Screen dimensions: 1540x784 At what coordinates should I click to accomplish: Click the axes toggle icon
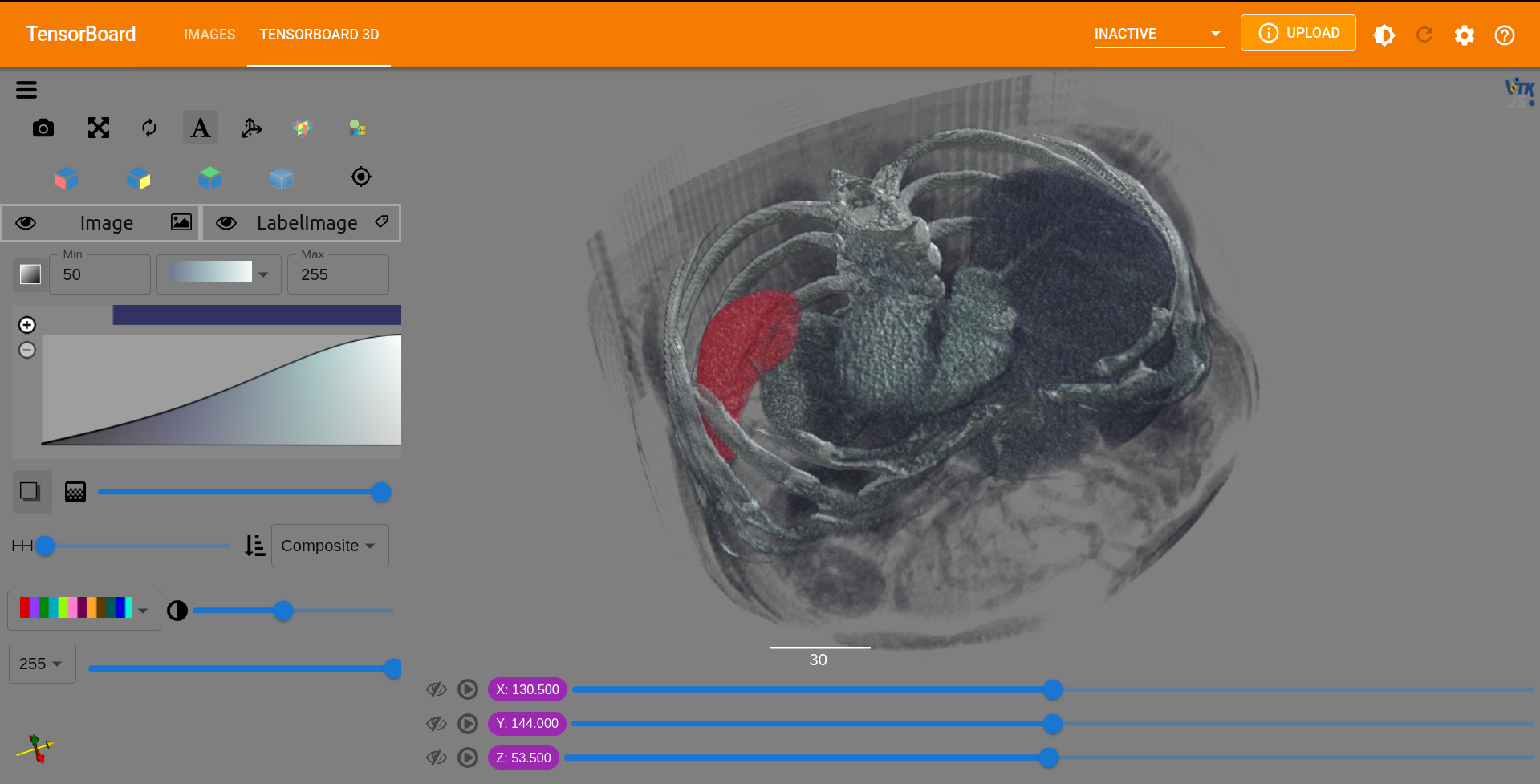tap(251, 128)
